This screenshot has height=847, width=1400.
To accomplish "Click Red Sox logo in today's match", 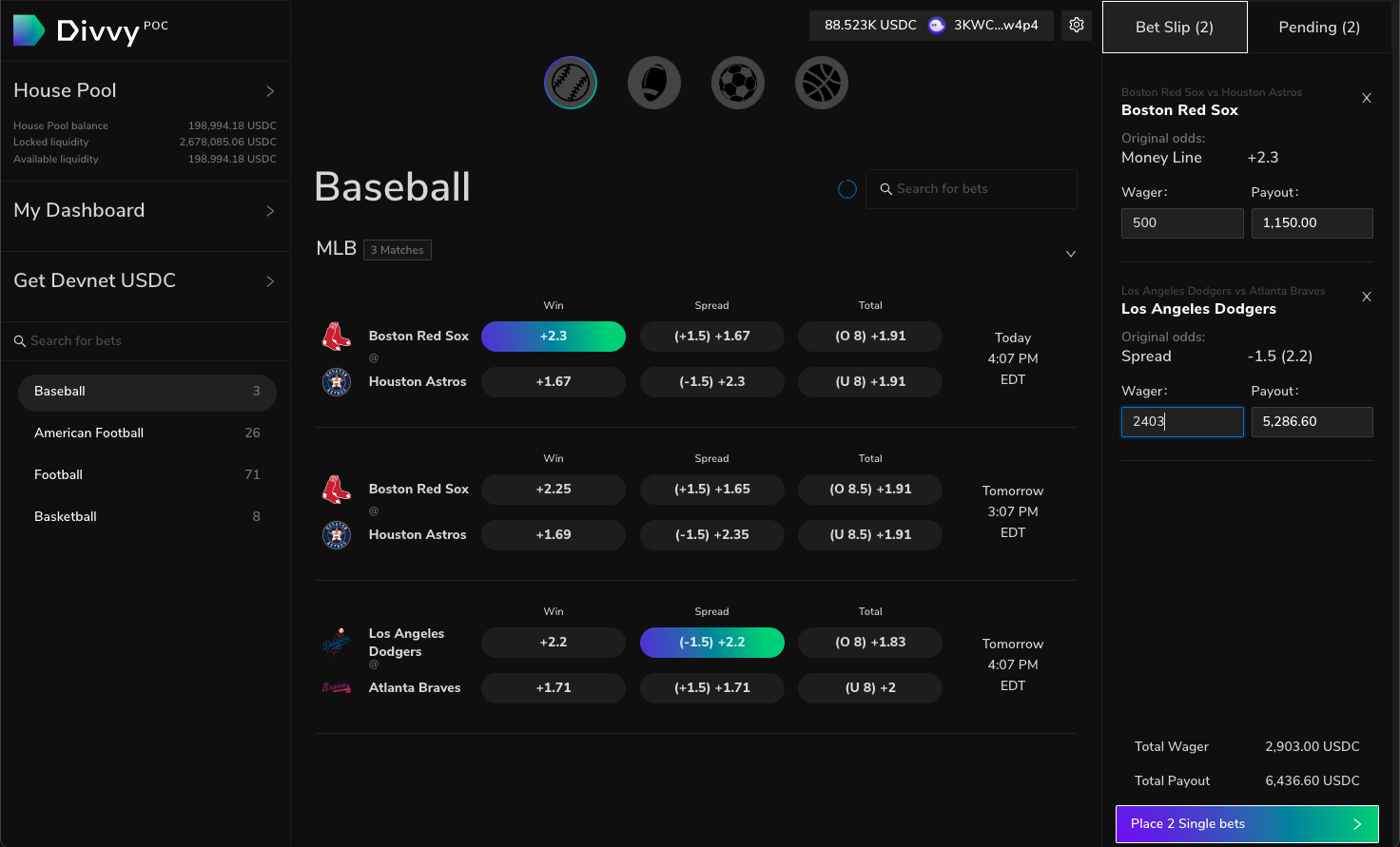I will pos(337,337).
